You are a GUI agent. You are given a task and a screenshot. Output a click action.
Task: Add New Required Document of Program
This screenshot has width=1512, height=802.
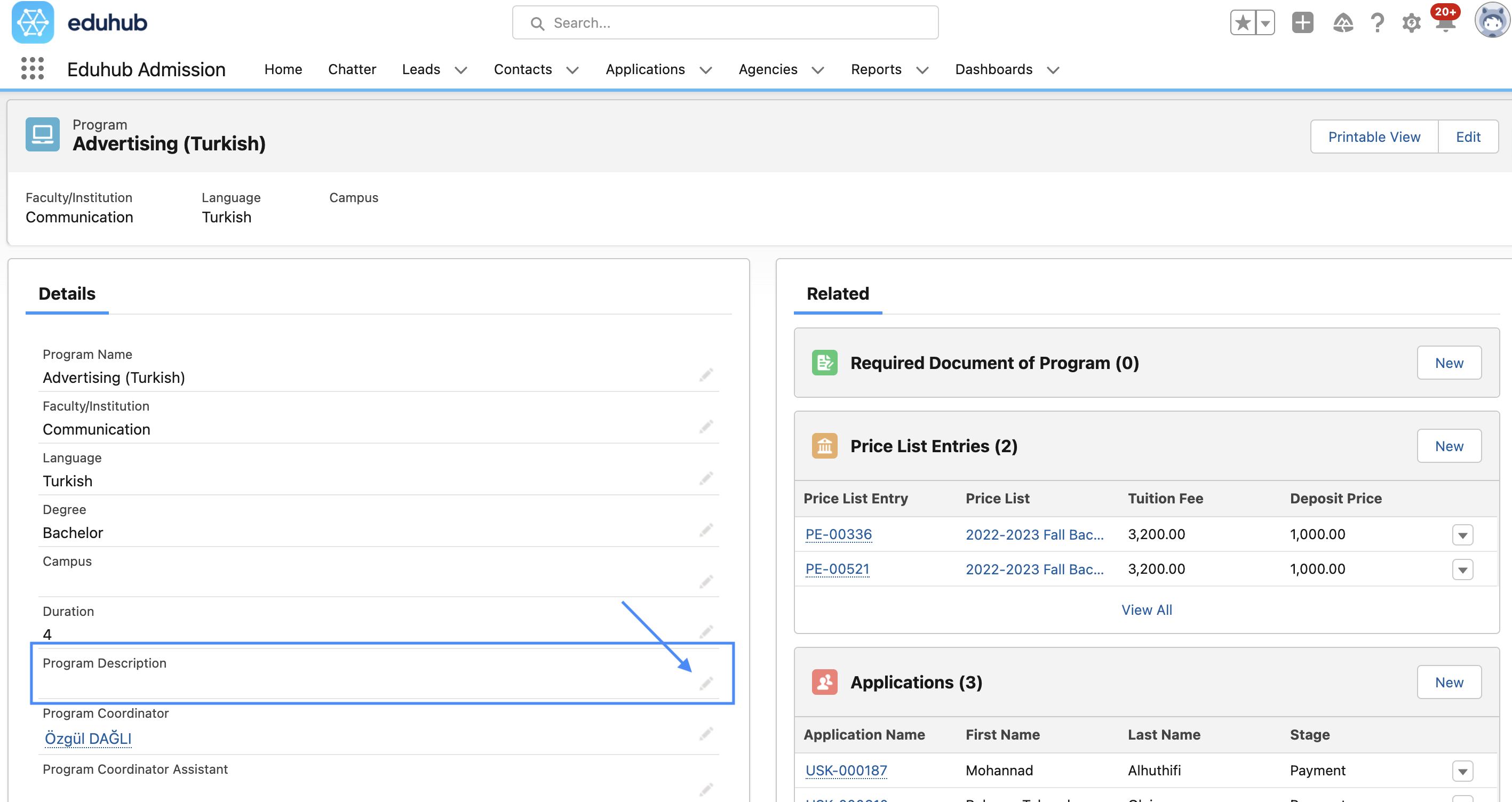coord(1449,363)
